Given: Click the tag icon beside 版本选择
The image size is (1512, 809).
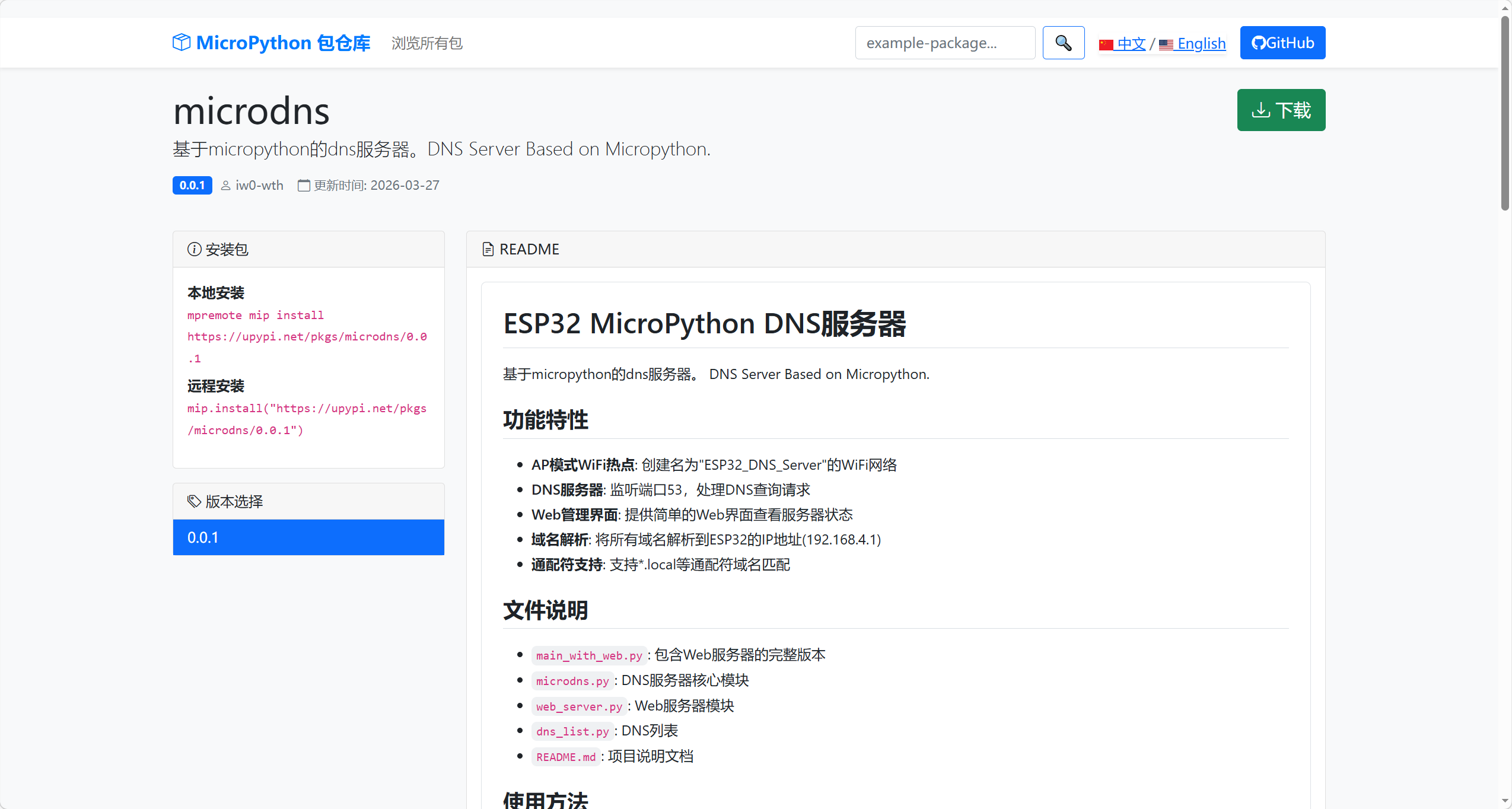Looking at the screenshot, I should 194,501.
